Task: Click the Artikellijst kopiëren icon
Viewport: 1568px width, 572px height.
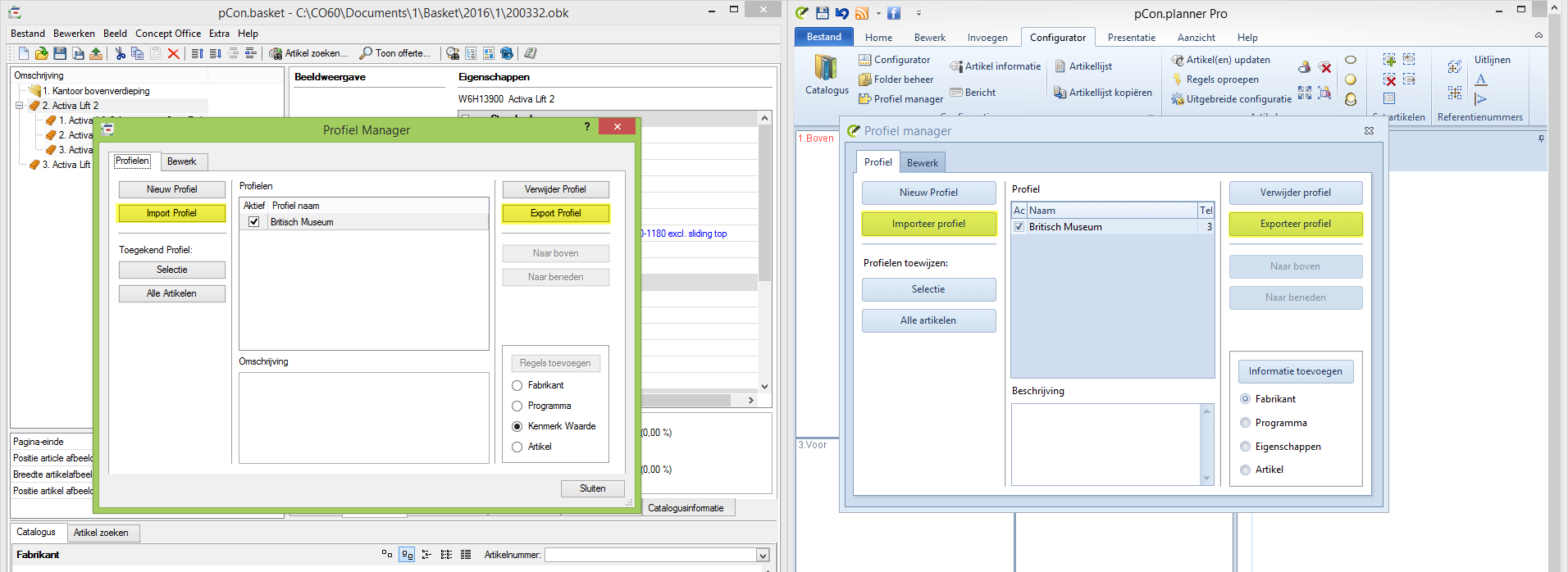Action: point(1060,93)
